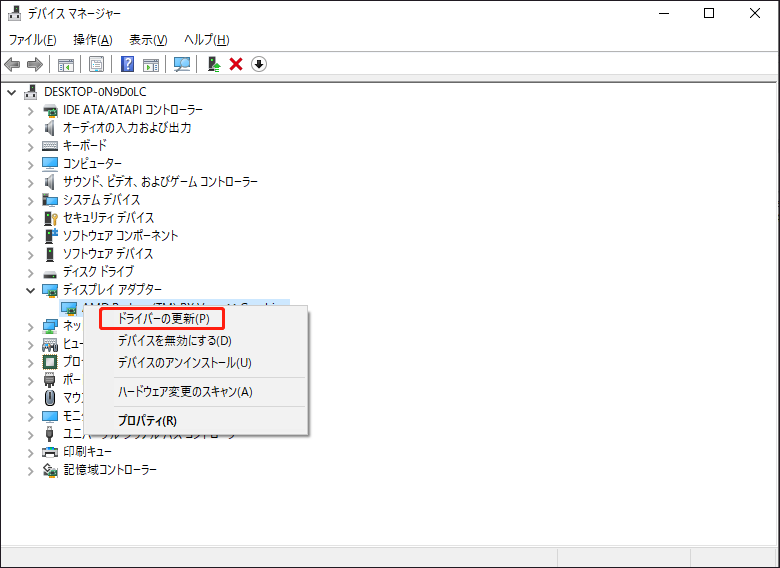Expand the セキュリティ デバイス node

click(x=31, y=218)
